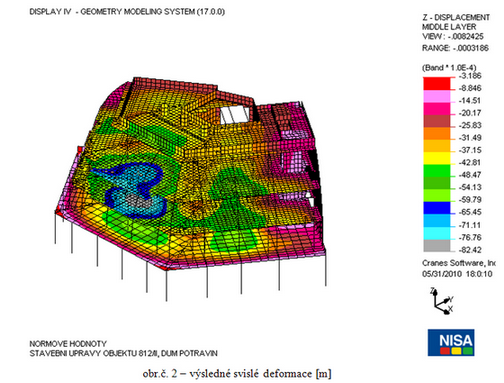Click the white opening in the roof mesh

click(235, 115)
